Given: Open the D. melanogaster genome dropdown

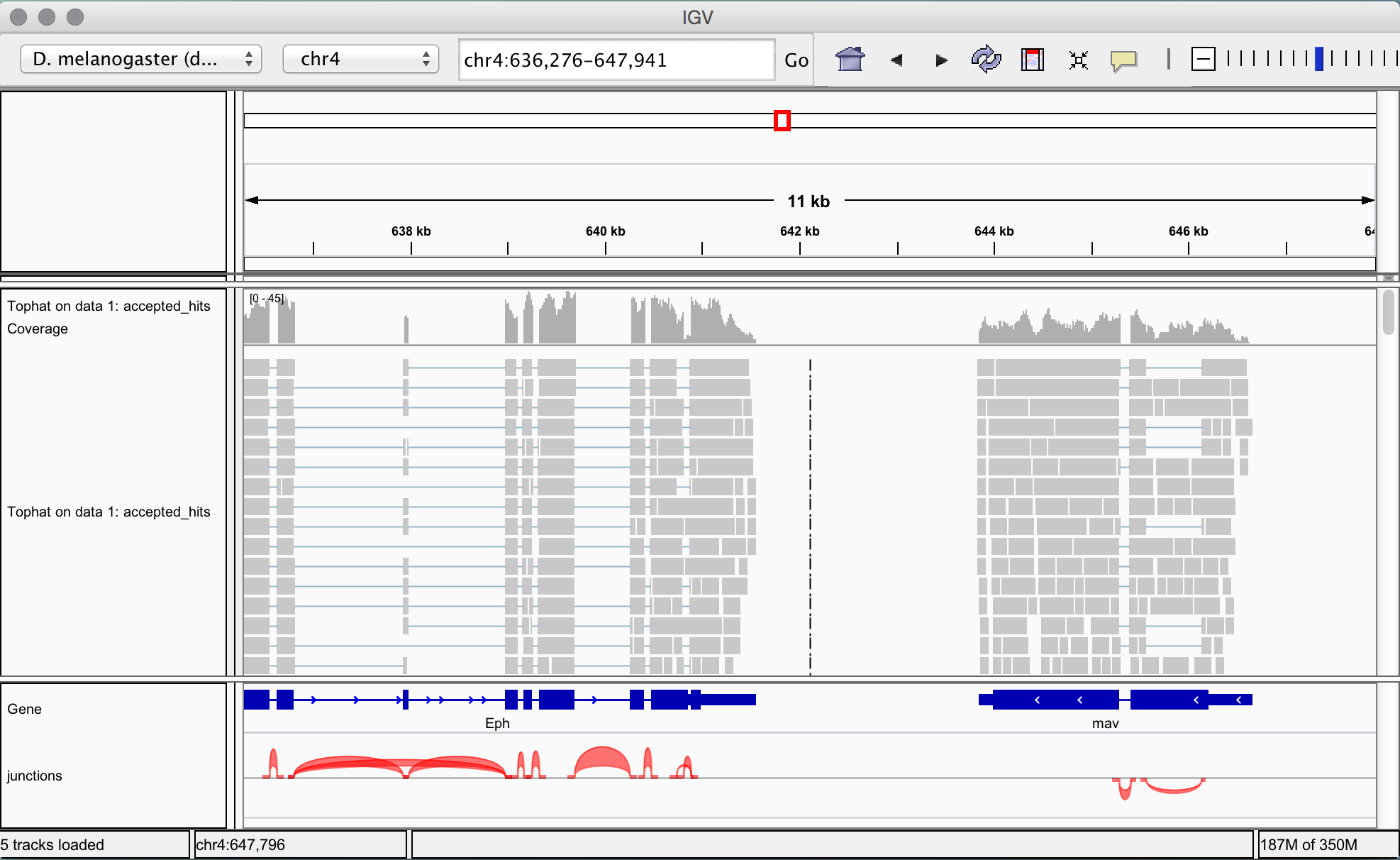Looking at the screenshot, I should point(141,59).
